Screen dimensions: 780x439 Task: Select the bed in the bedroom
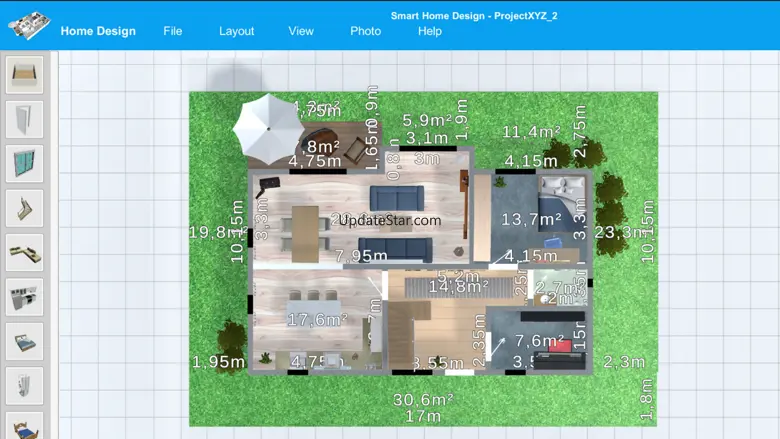point(562,204)
